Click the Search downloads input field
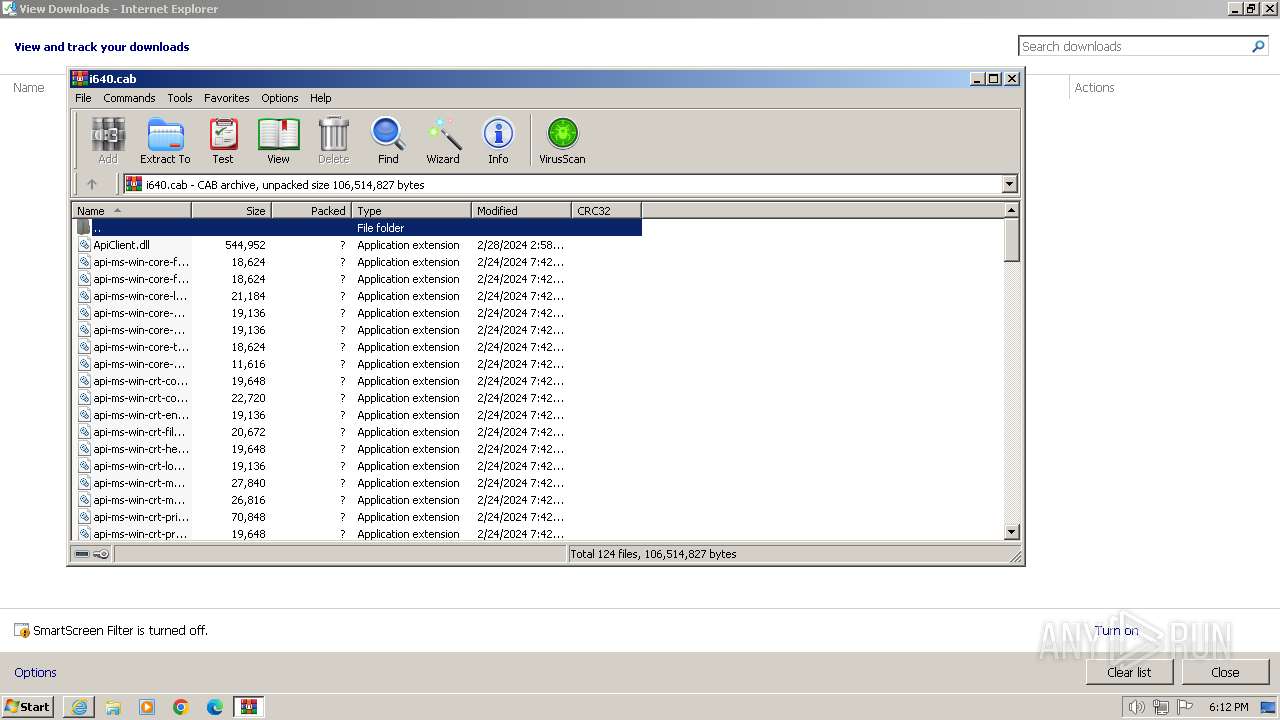Image resolution: width=1280 pixels, height=720 pixels. [1134, 46]
